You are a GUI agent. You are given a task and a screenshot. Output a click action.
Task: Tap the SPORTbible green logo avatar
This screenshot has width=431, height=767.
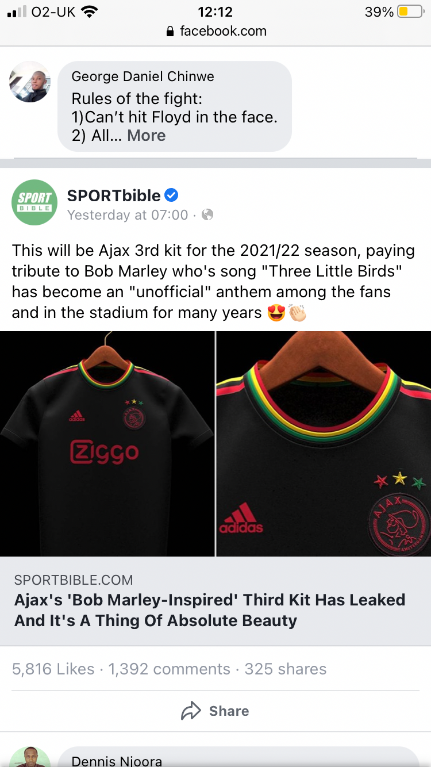click(x=34, y=202)
